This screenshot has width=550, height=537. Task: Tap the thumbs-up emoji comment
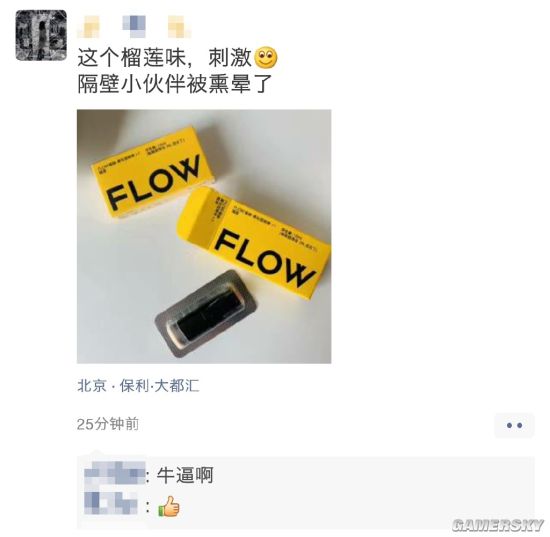pyautogui.click(x=169, y=506)
